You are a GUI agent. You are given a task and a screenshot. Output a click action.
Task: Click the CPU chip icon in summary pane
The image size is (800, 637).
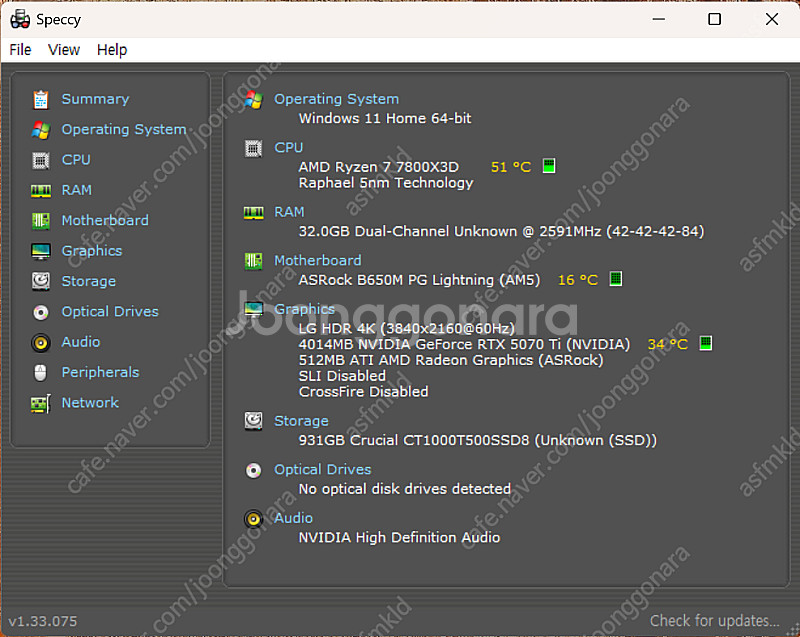tap(254, 148)
